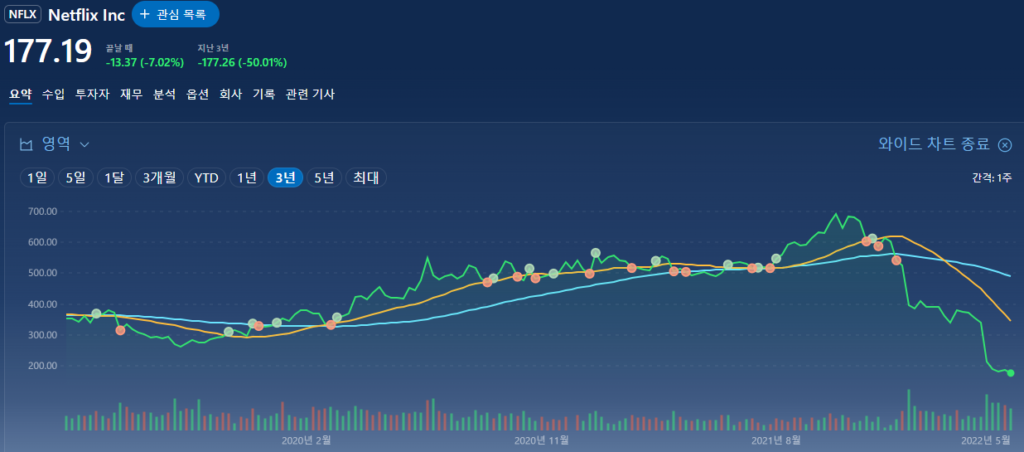The image size is (1024, 452).
Task: Show maximum history with 최대
Action: (365, 178)
